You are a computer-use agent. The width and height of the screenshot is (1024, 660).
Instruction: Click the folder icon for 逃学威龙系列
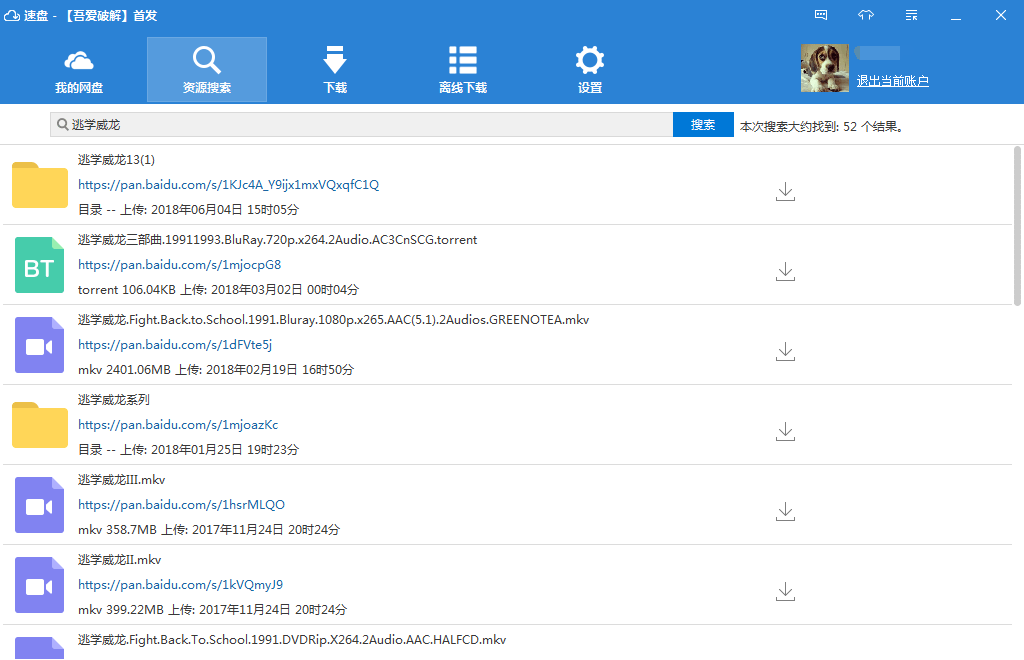click(x=40, y=425)
